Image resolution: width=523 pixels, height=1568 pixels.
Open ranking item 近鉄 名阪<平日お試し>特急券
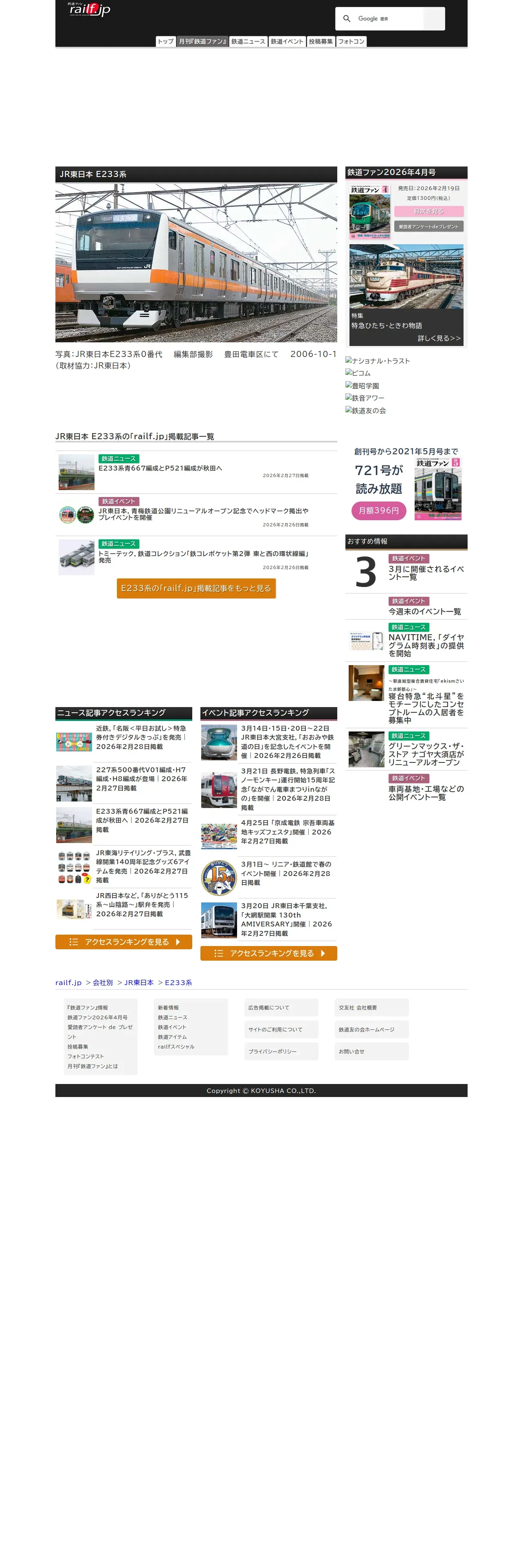[x=143, y=737]
